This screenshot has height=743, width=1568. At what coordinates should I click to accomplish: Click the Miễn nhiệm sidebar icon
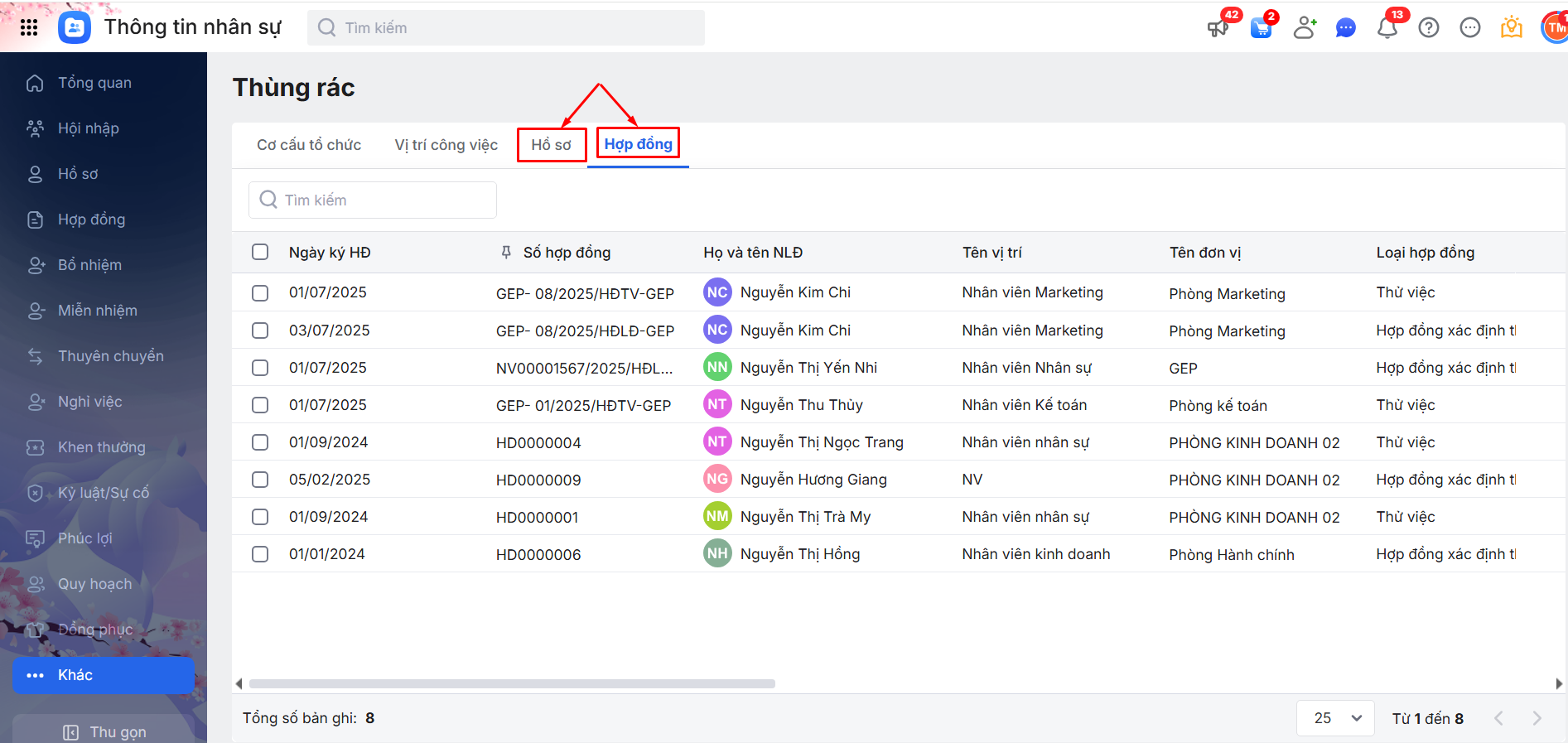(35, 311)
